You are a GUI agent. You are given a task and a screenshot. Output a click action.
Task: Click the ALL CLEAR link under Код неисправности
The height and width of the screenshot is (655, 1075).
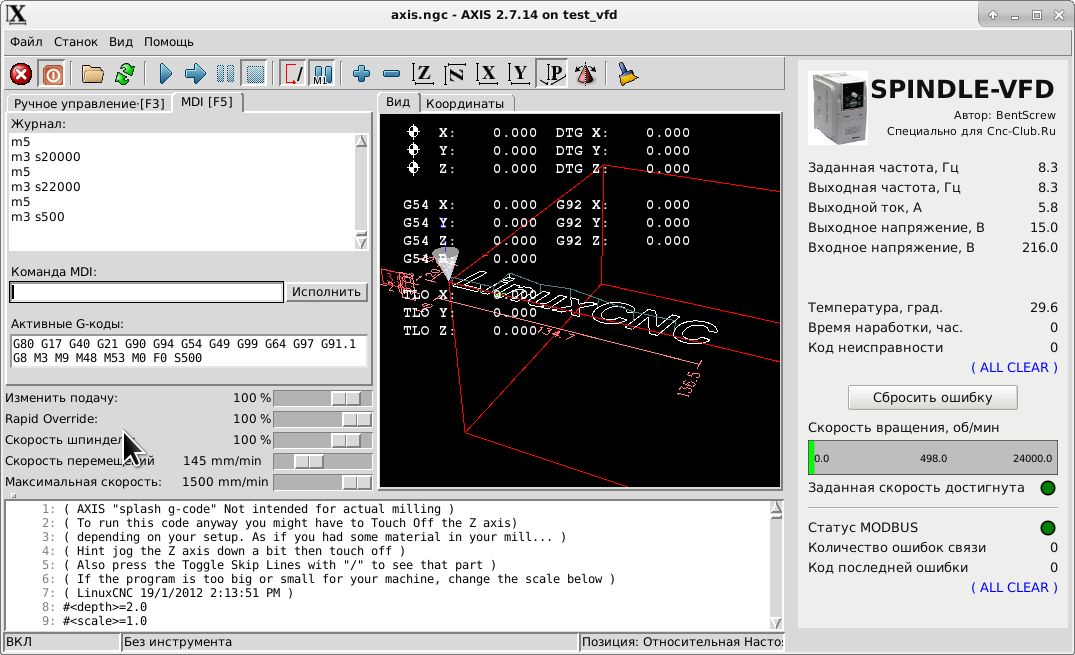click(1014, 367)
